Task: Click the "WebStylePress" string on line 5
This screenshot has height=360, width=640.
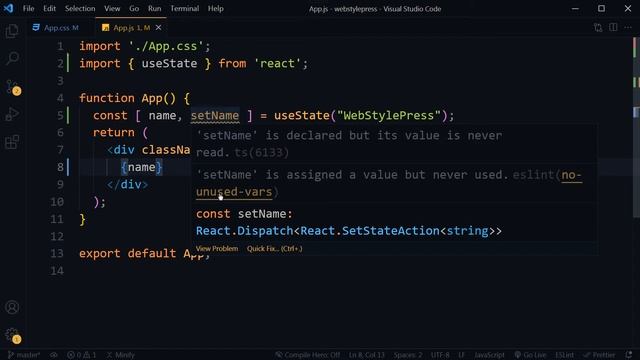Action: [388, 116]
